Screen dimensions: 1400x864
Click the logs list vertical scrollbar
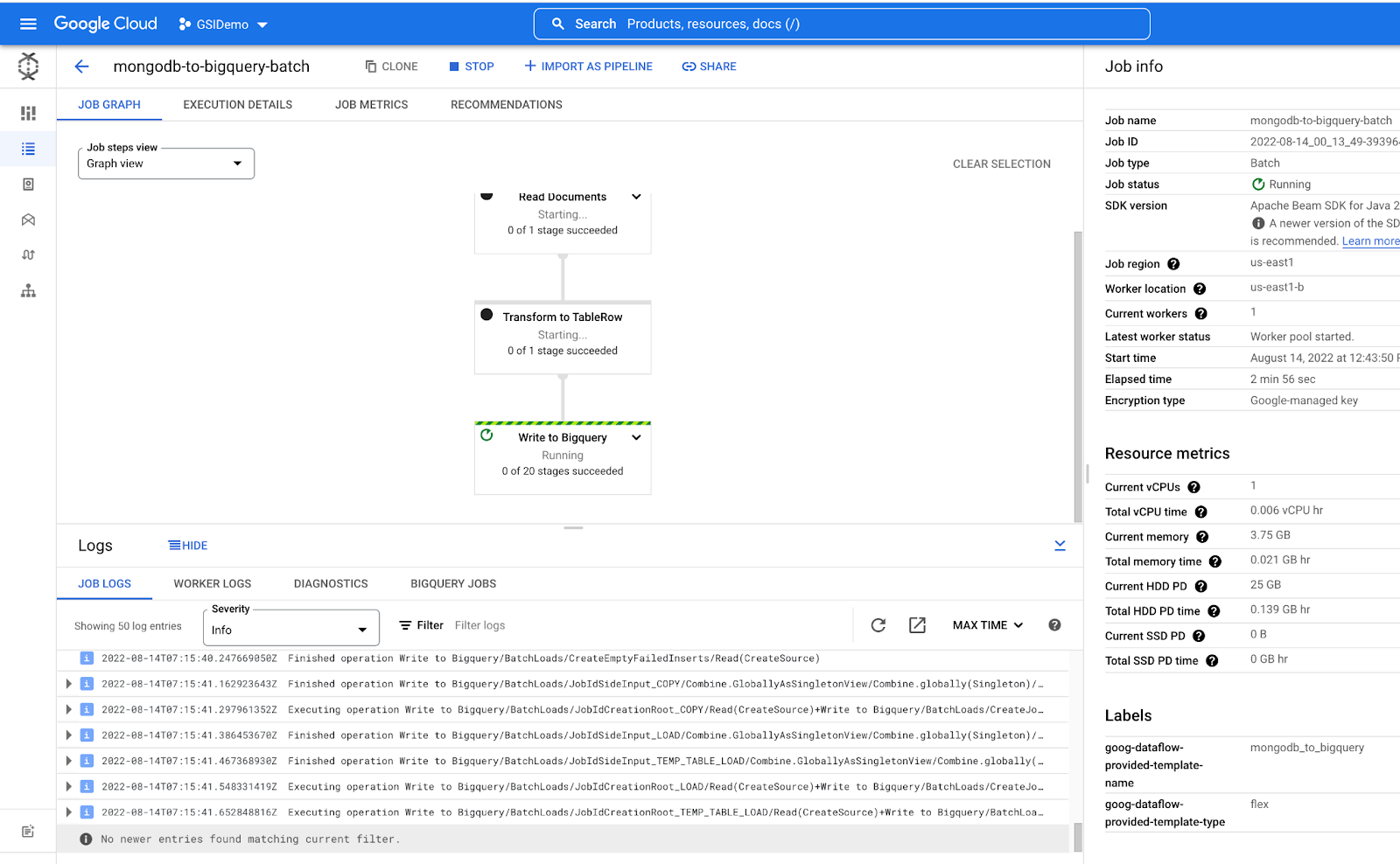point(1078,837)
